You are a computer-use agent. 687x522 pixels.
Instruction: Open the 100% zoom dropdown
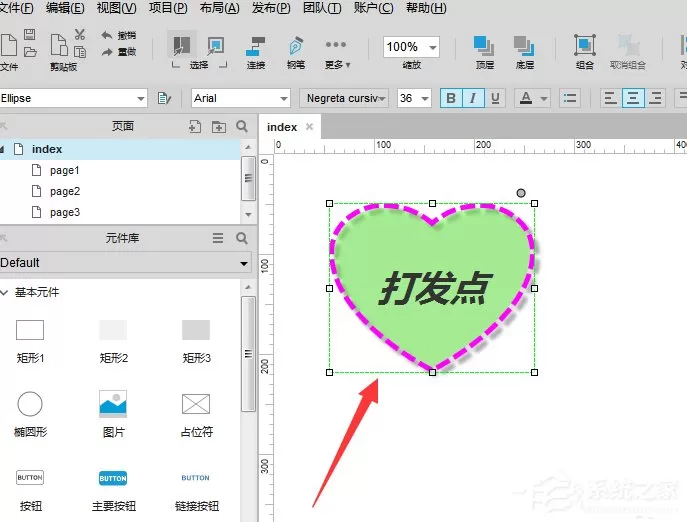432,47
